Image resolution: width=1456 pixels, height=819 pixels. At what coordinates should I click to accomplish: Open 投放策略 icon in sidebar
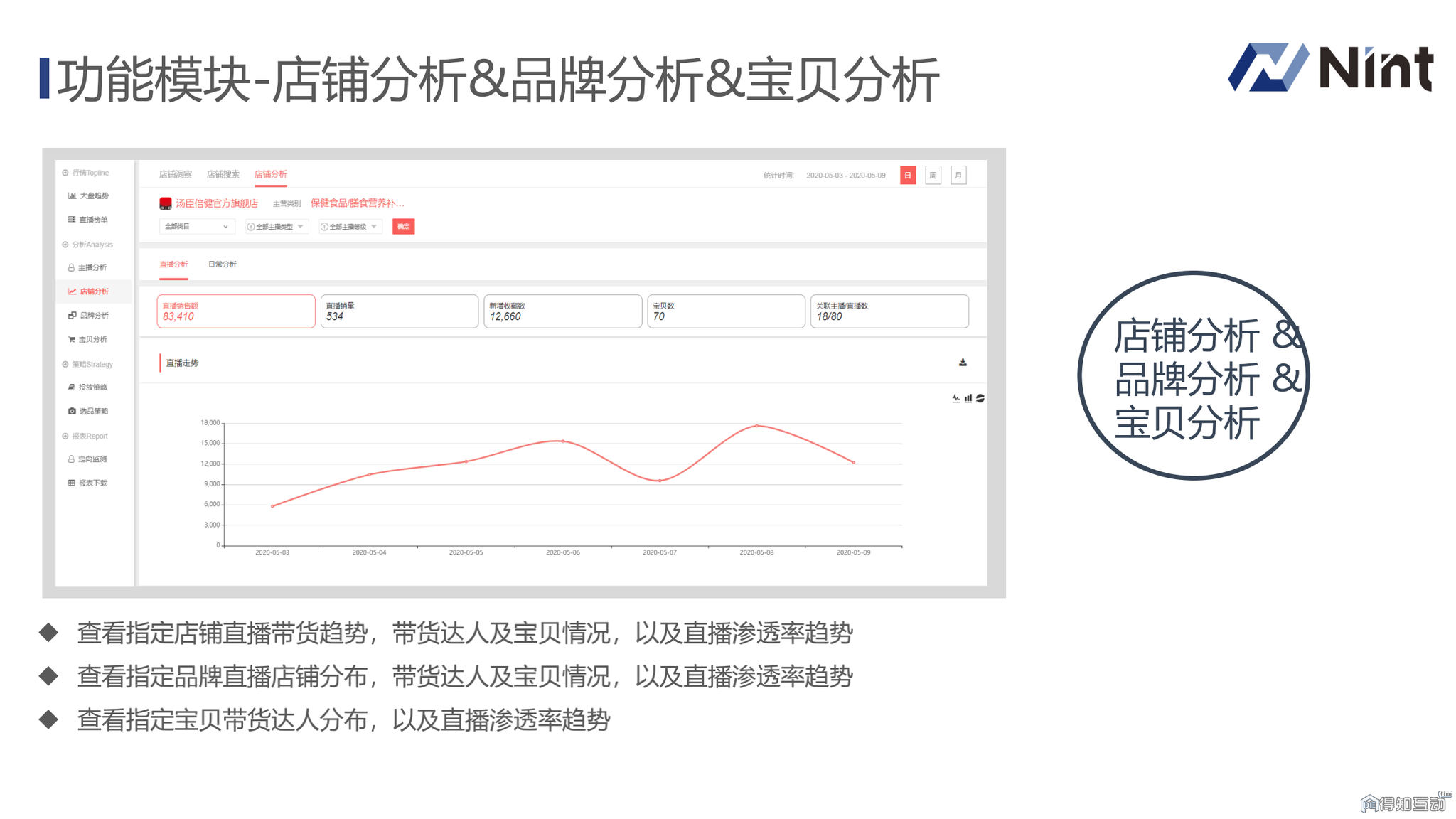pyautogui.click(x=71, y=387)
